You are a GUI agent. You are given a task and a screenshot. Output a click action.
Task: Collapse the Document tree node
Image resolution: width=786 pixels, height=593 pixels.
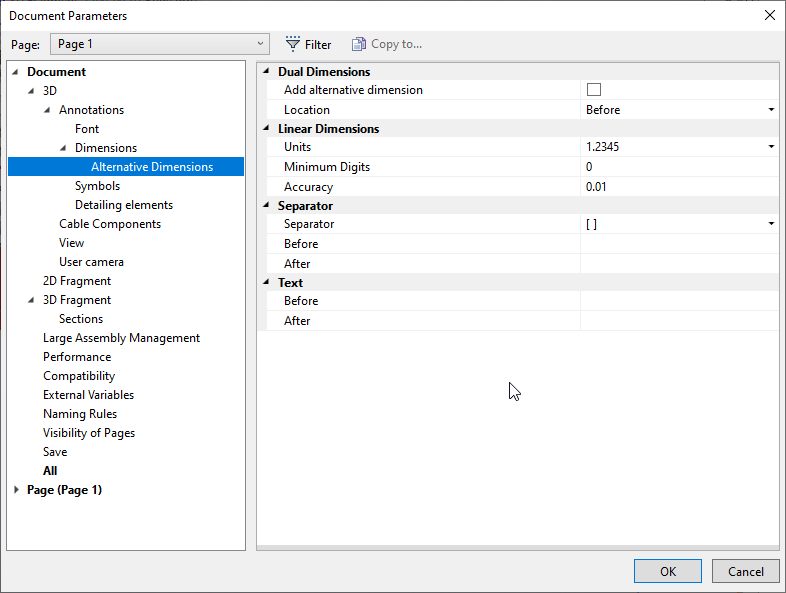(x=16, y=72)
